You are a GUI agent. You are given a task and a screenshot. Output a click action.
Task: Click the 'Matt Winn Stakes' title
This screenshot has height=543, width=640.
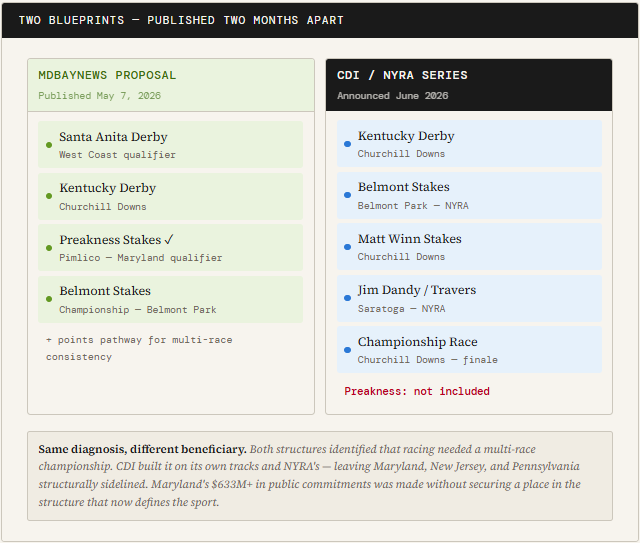click(x=410, y=238)
